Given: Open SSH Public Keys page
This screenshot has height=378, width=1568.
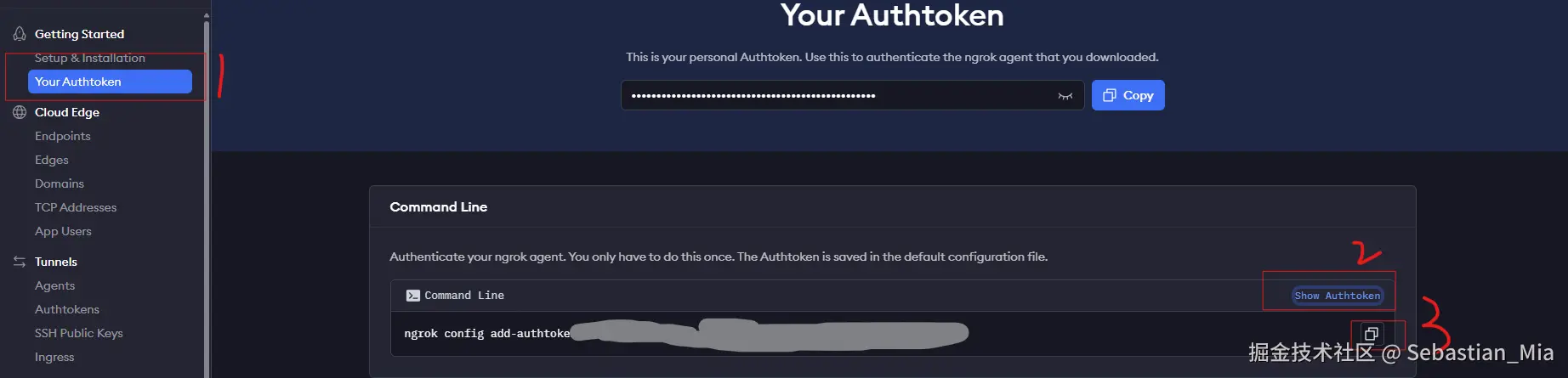Looking at the screenshot, I should [79, 333].
